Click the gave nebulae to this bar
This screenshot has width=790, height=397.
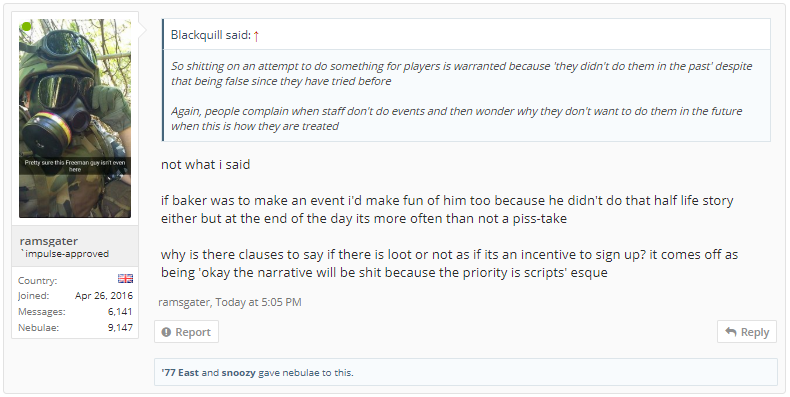coord(466,373)
